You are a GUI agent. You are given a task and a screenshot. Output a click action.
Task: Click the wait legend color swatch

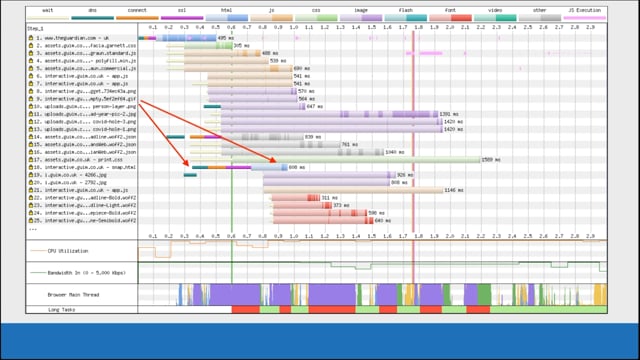pyautogui.click(x=48, y=18)
